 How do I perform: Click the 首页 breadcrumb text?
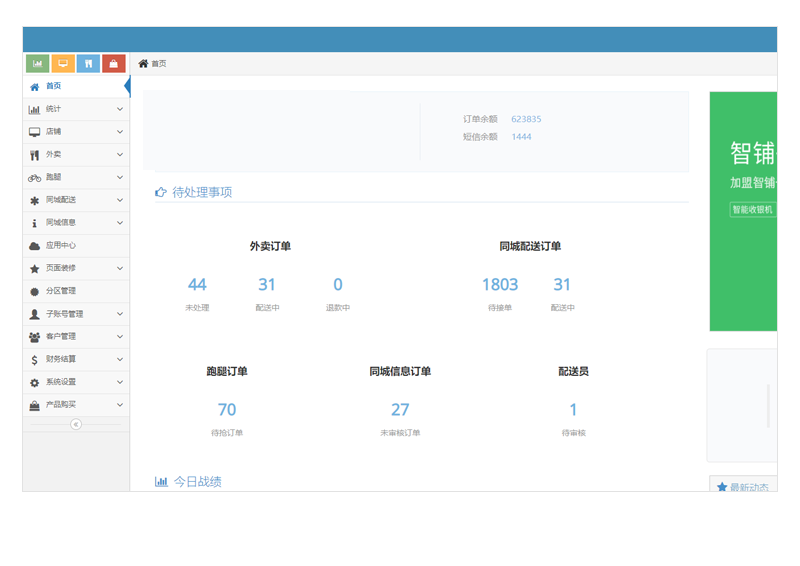pyautogui.click(x=159, y=63)
